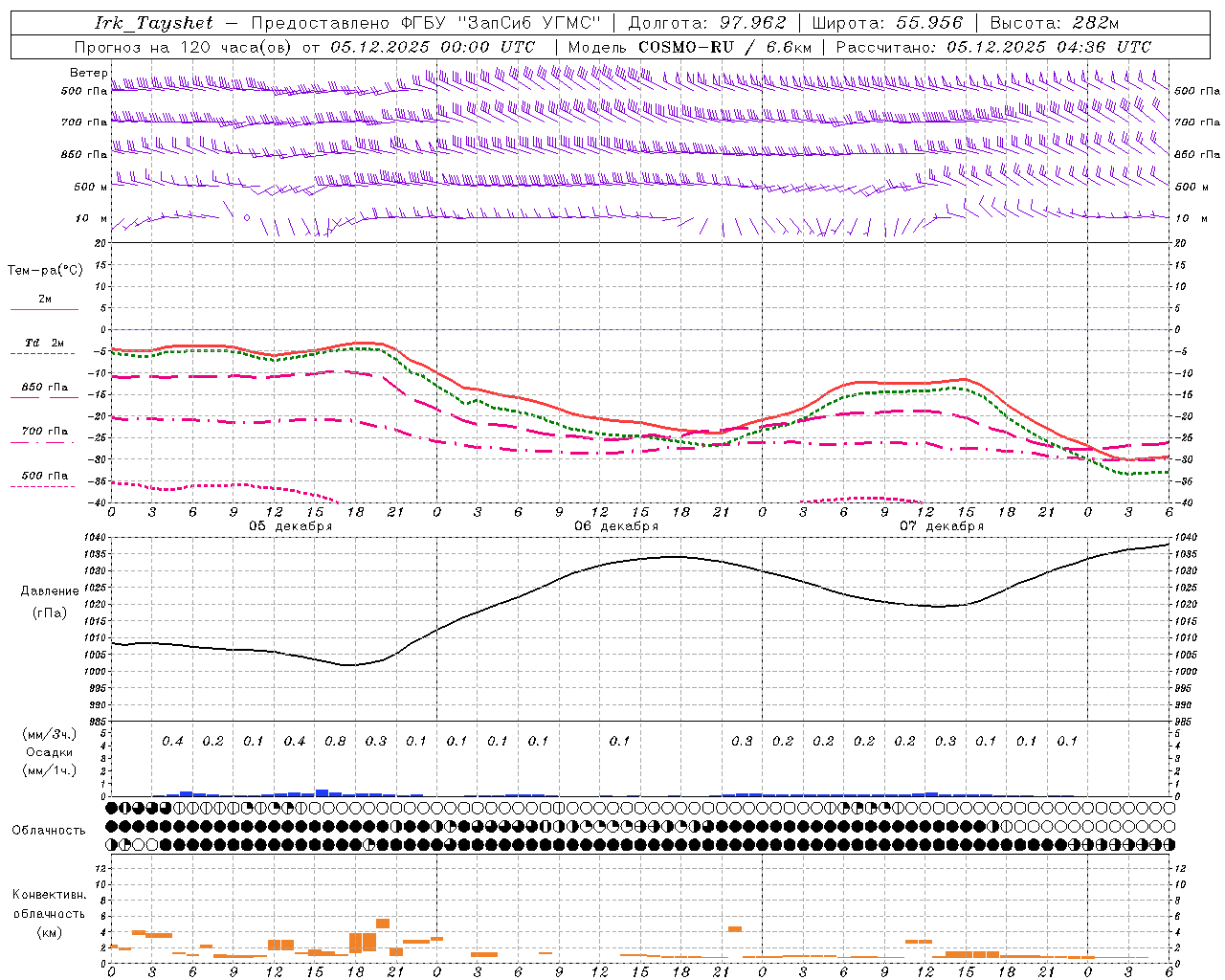
Task: Click the "Давление" pressure chart label
Action: click(x=50, y=591)
